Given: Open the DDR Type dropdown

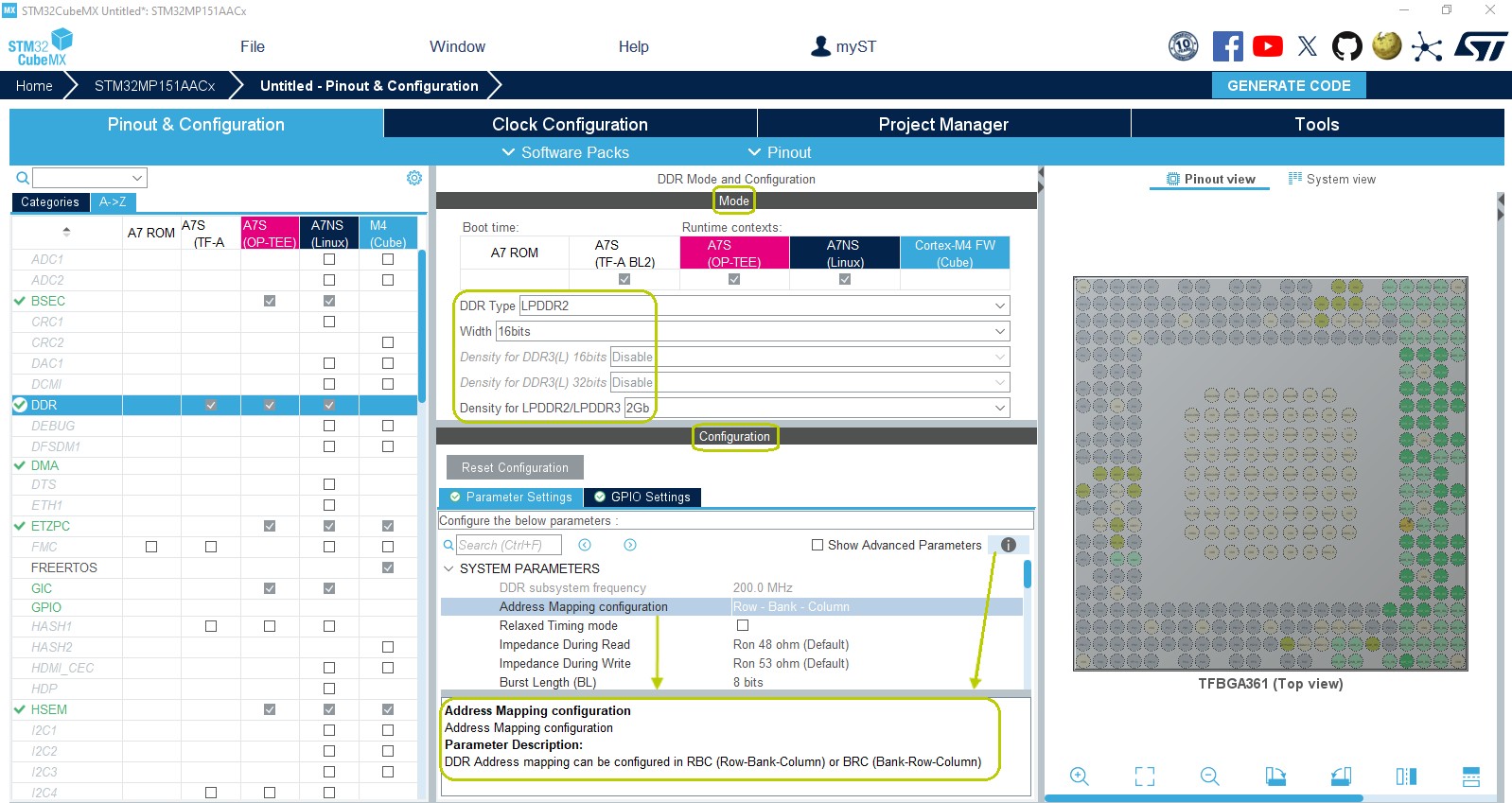Looking at the screenshot, I should (x=765, y=305).
